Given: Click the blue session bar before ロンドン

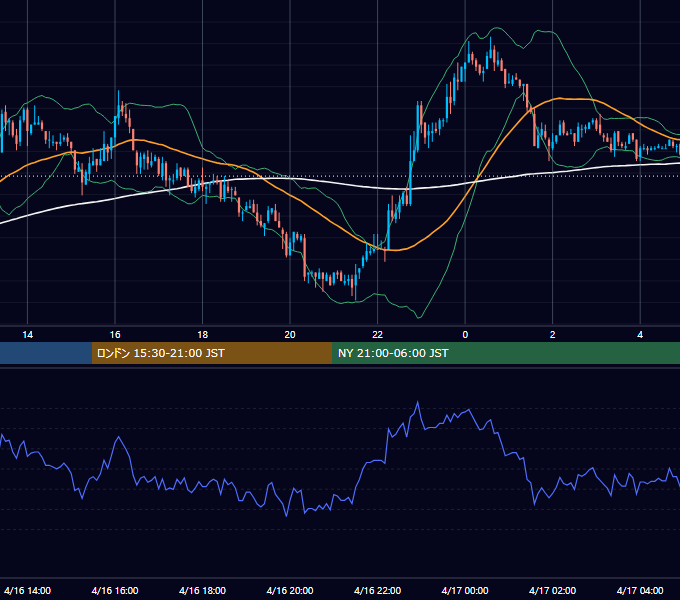Looking at the screenshot, I should pyautogui.click(x=46, y=353).
